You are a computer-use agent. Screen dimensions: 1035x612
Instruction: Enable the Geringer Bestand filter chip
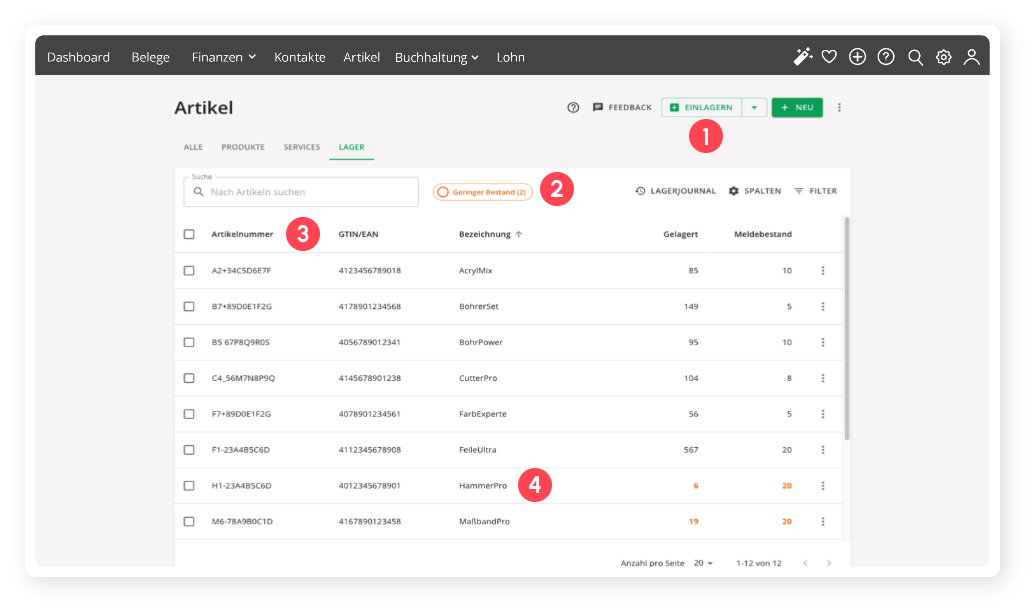tap(482, 192)
